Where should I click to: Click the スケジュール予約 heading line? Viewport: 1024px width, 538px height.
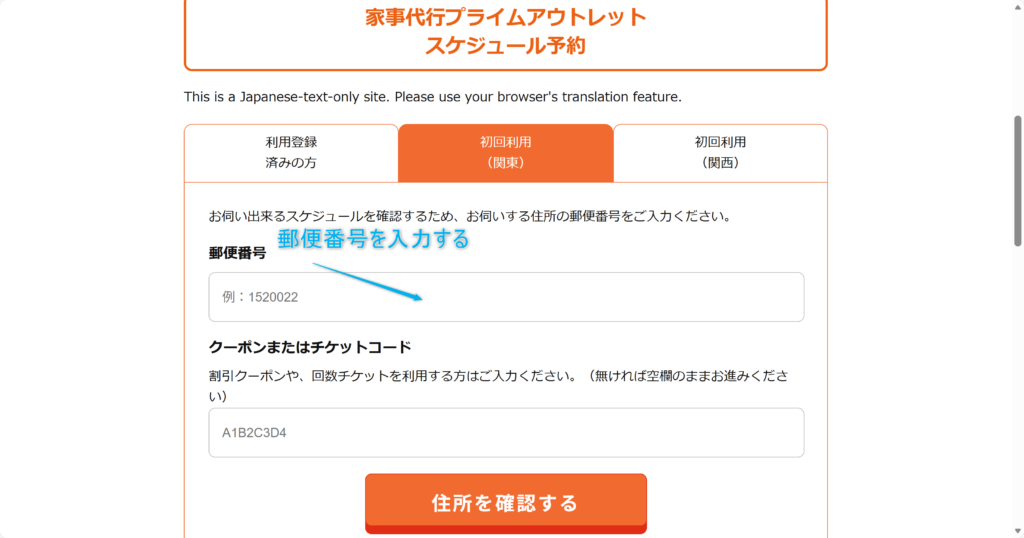(x=505, y=45)
